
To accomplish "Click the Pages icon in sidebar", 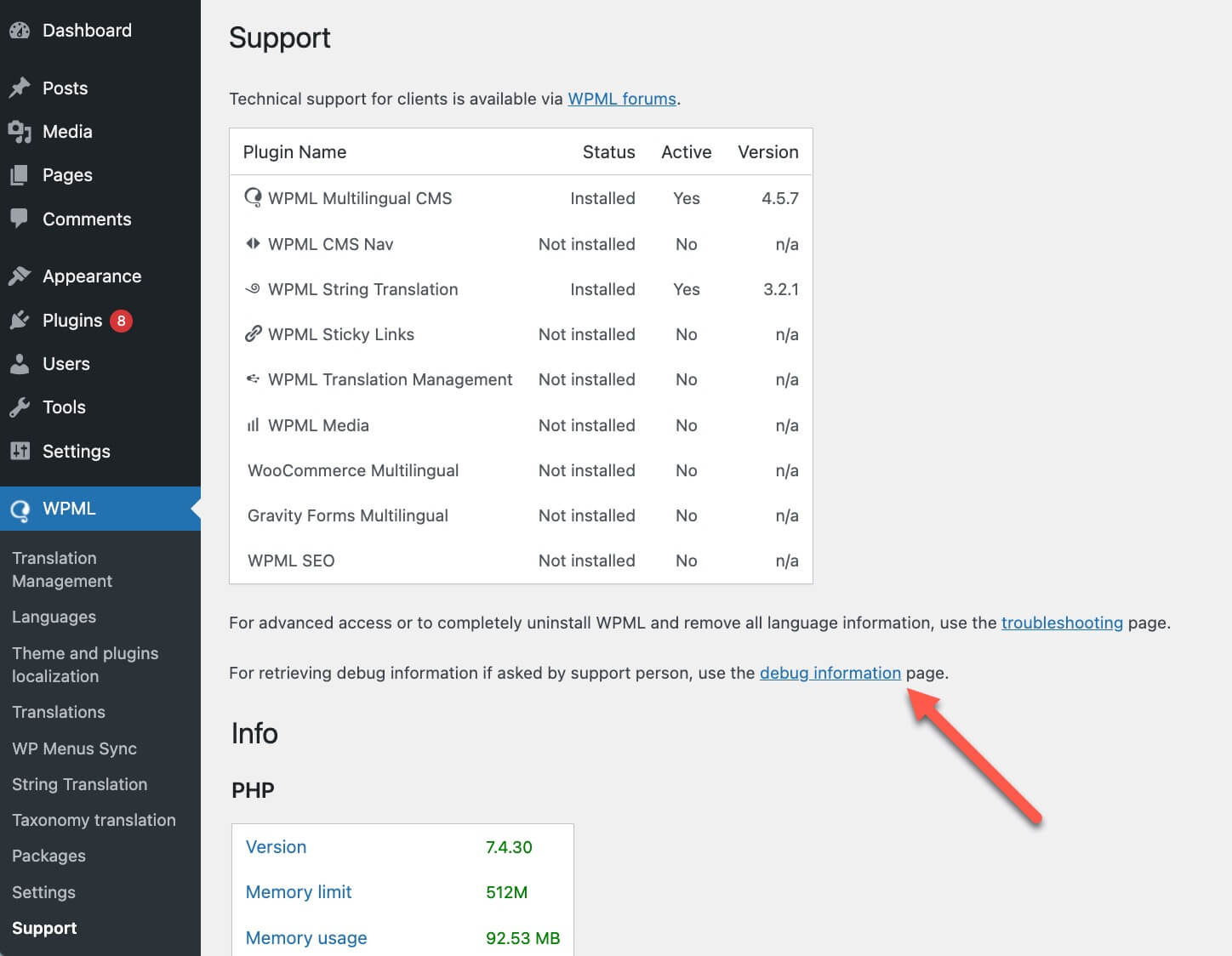I will pyautogui.click(x=20, y=175).
